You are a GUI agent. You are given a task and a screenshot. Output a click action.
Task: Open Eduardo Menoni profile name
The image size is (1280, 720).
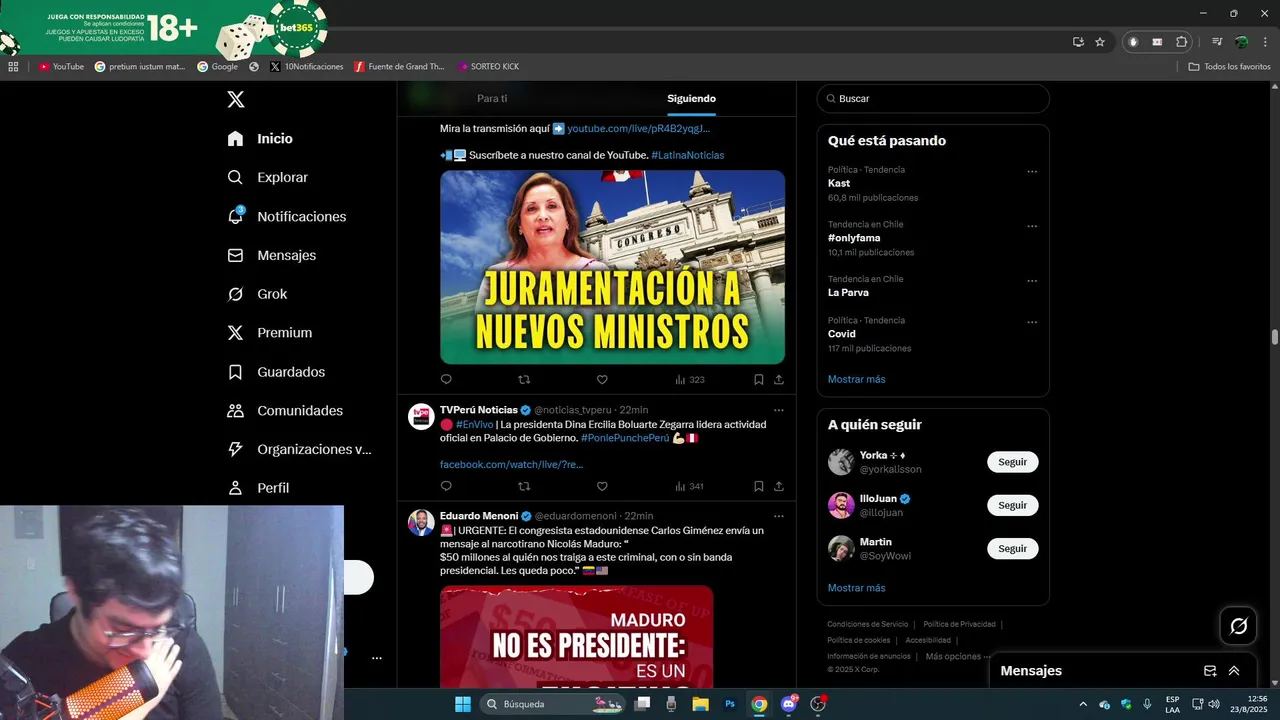pos(478,516)
